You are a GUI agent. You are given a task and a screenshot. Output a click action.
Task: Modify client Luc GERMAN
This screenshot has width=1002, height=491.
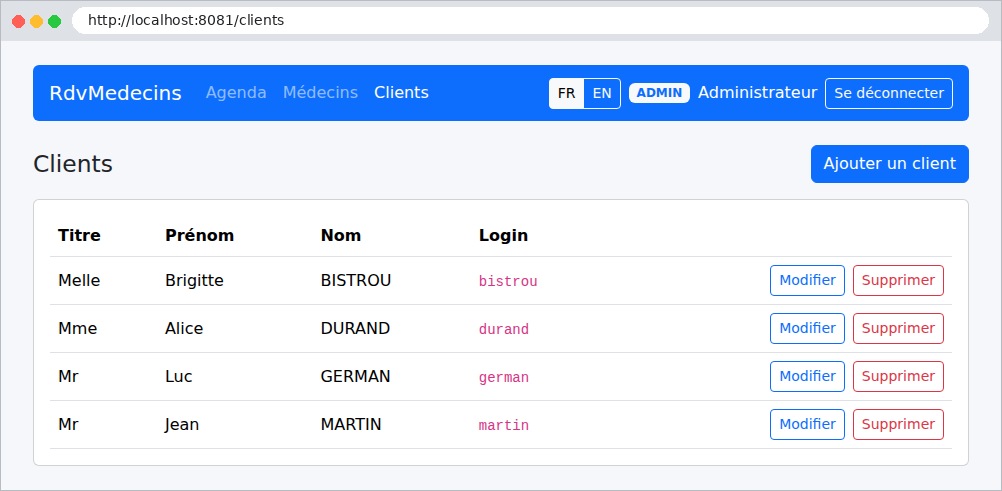(807, 377)
